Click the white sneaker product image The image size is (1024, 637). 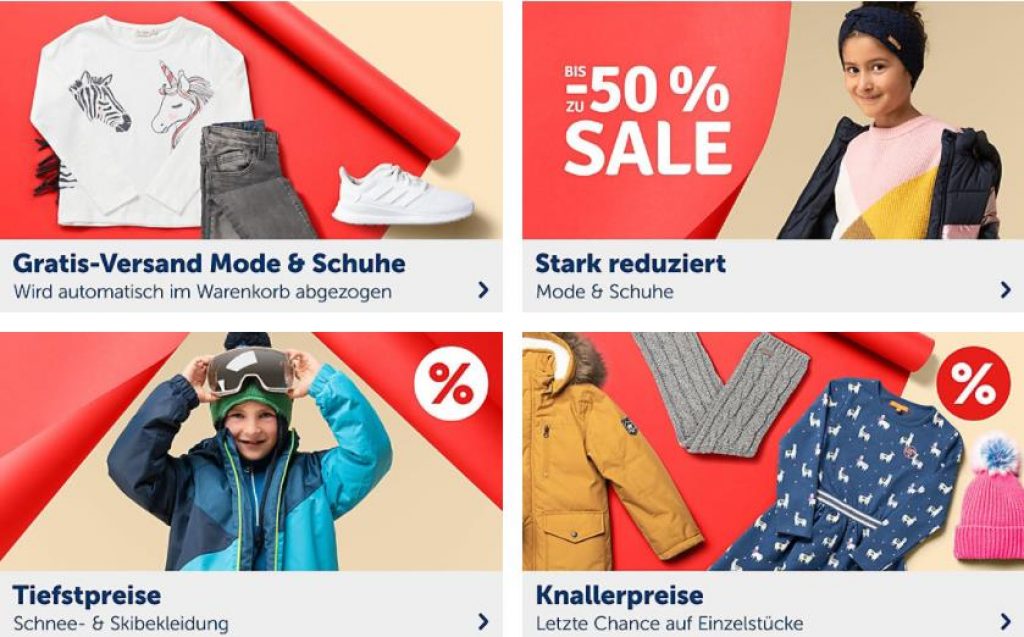pyautogui.click(x=403, y=194)
